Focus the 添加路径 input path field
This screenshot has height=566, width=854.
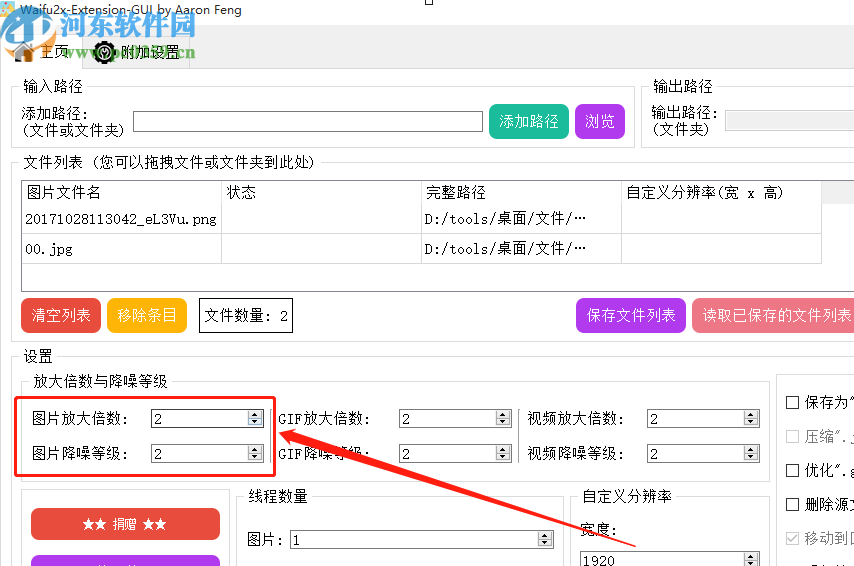click(x=308, y=121)
